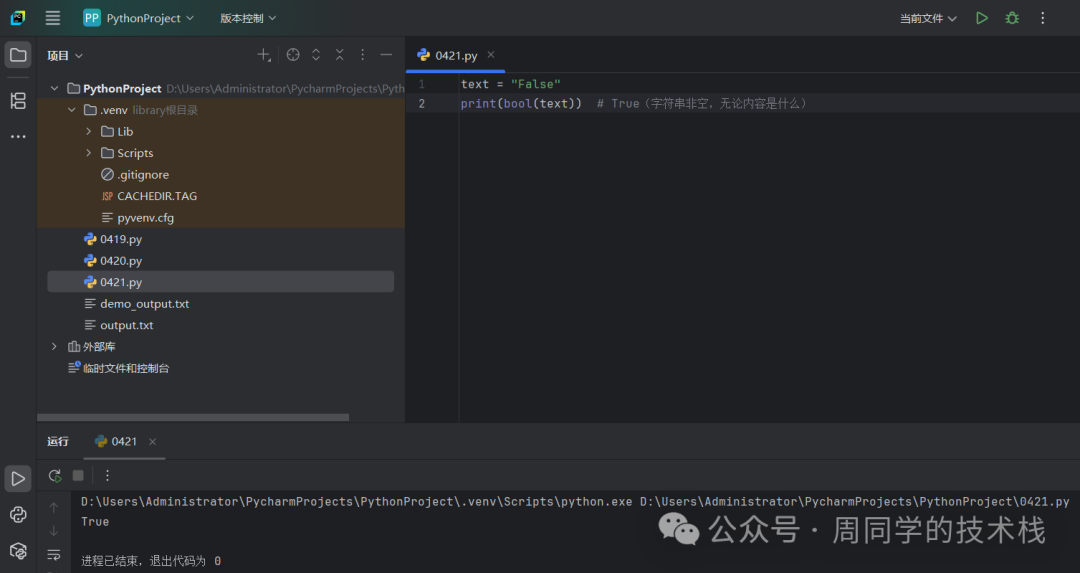Hide the project panel with minus icon
1080x573 pixels.
pos(386,55)
